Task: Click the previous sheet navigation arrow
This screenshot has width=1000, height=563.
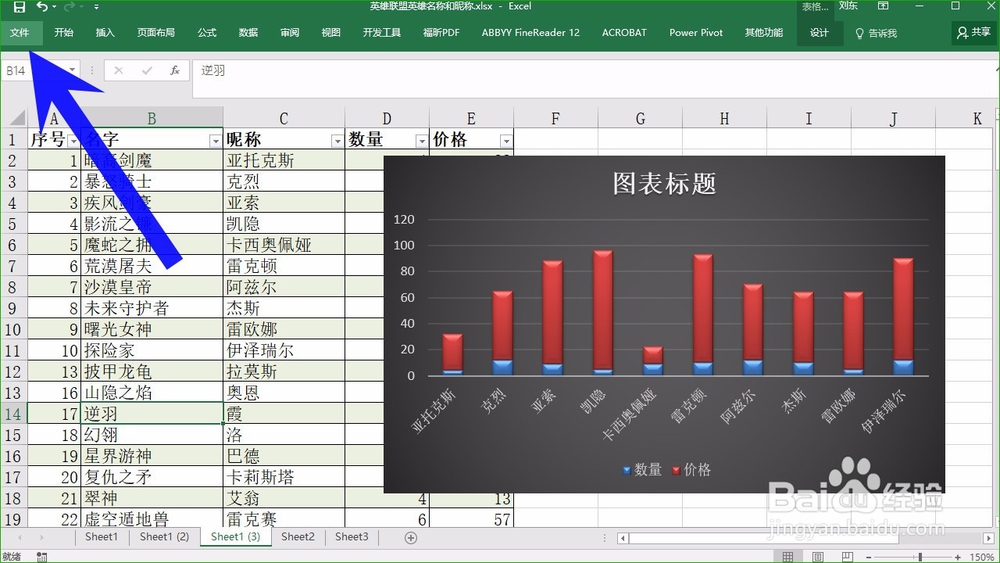Action: click(x=20, y=537)
